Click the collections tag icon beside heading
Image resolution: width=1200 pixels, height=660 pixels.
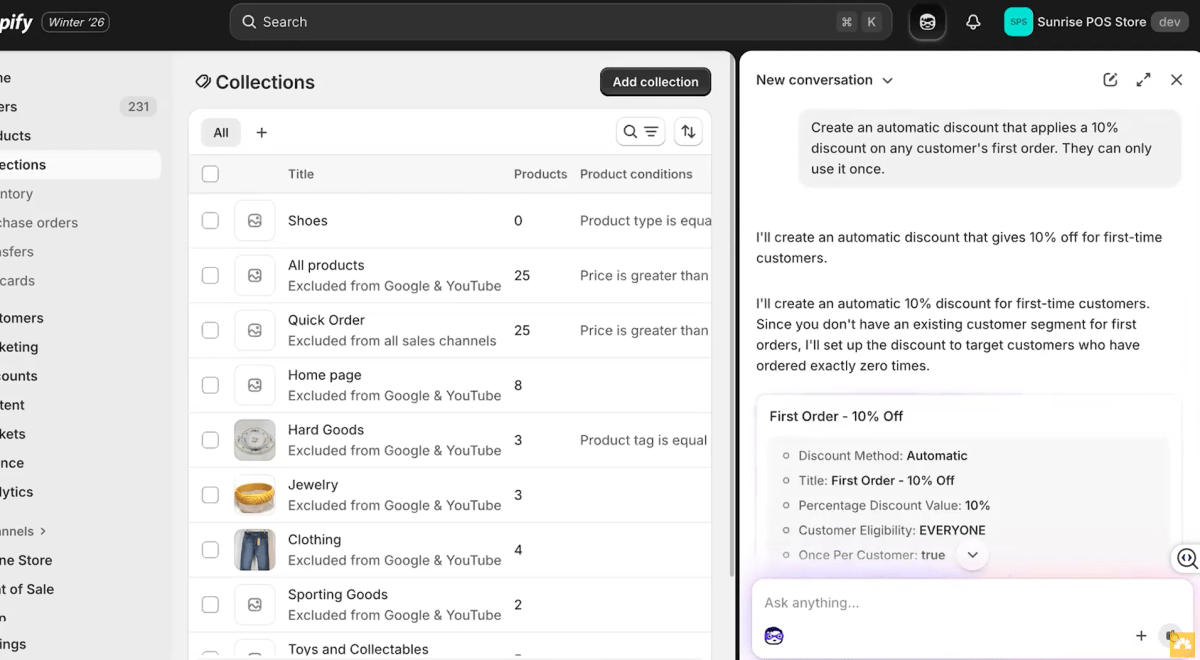point(203,82)
